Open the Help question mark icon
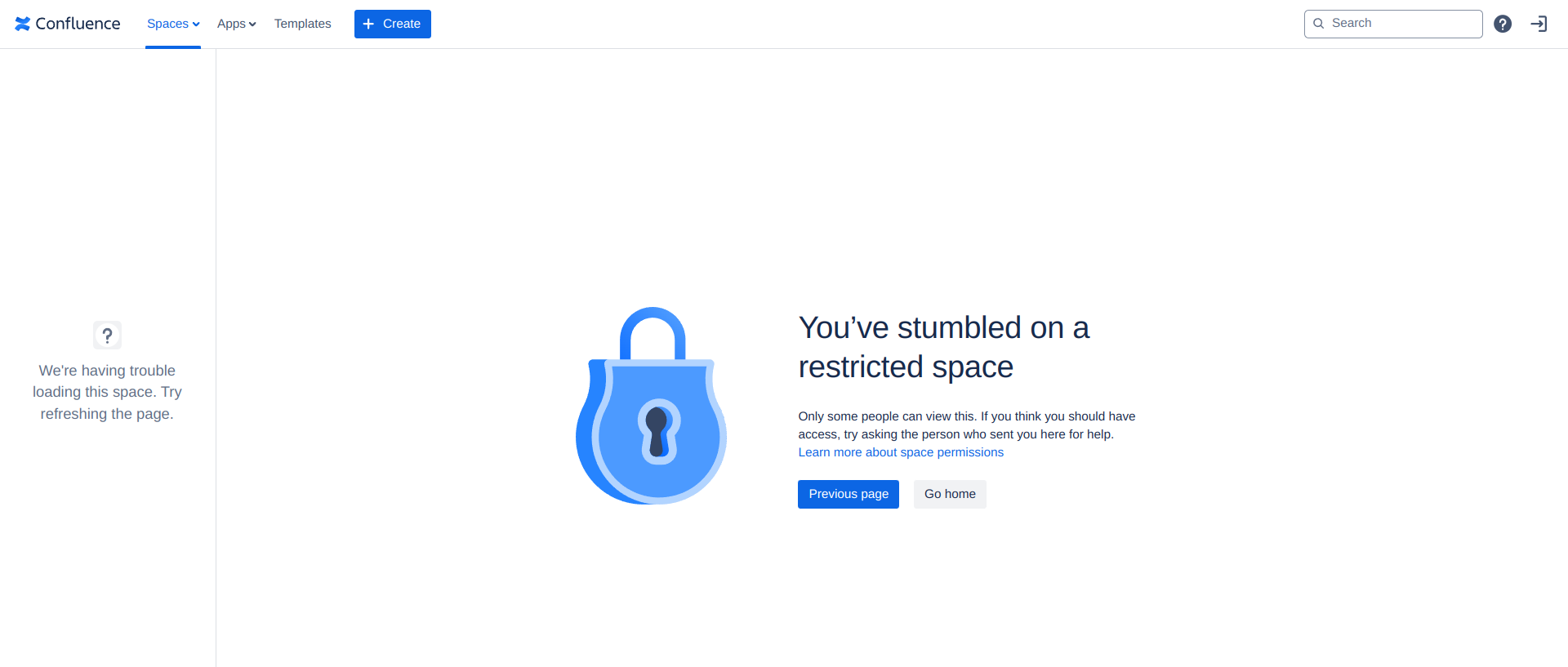 [1503, 24]
